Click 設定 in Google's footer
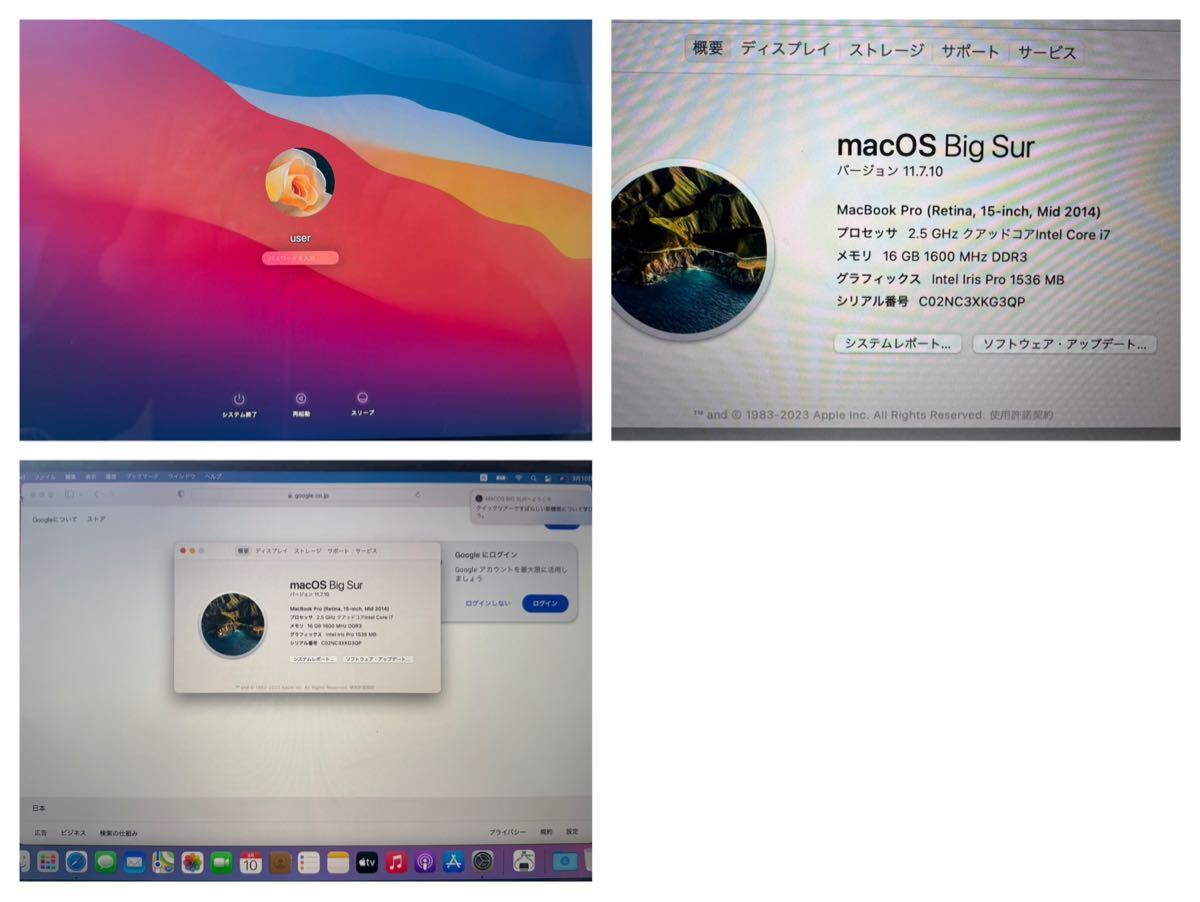The height and width of the screenshot is (902, 1200). click(572, 833)
